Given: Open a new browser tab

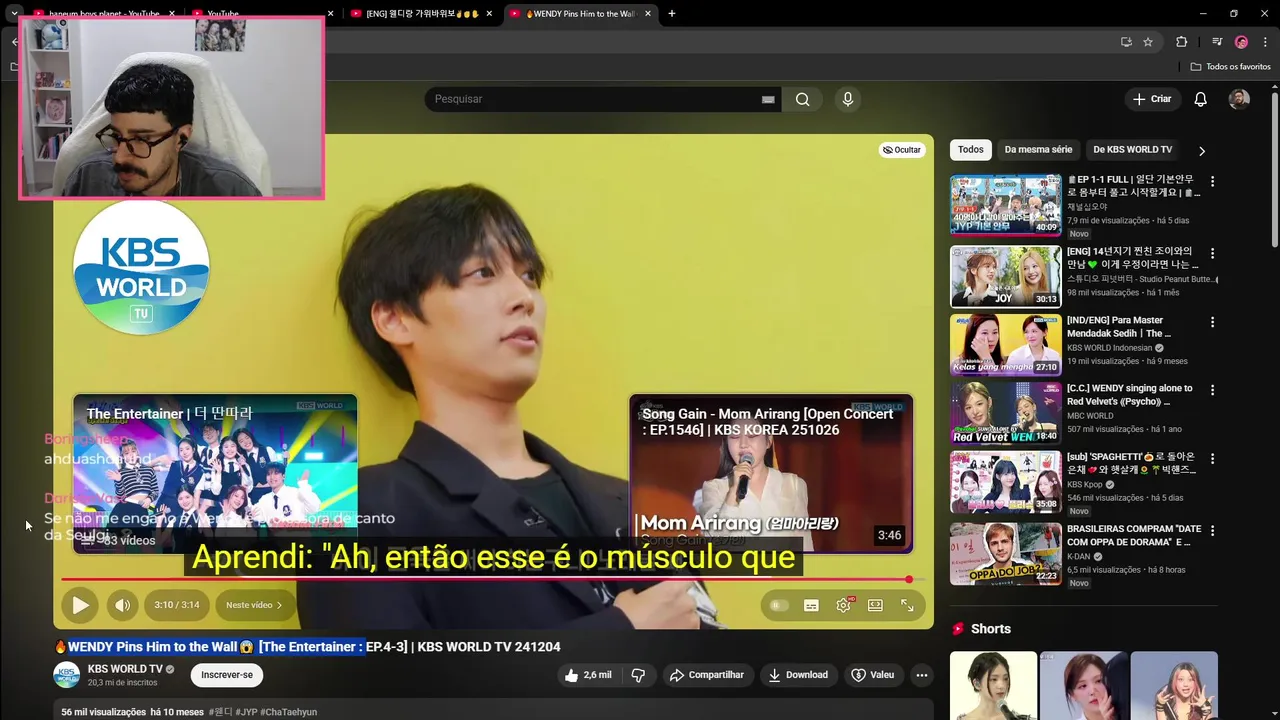Looking at the screenshot, I should 672,14.
